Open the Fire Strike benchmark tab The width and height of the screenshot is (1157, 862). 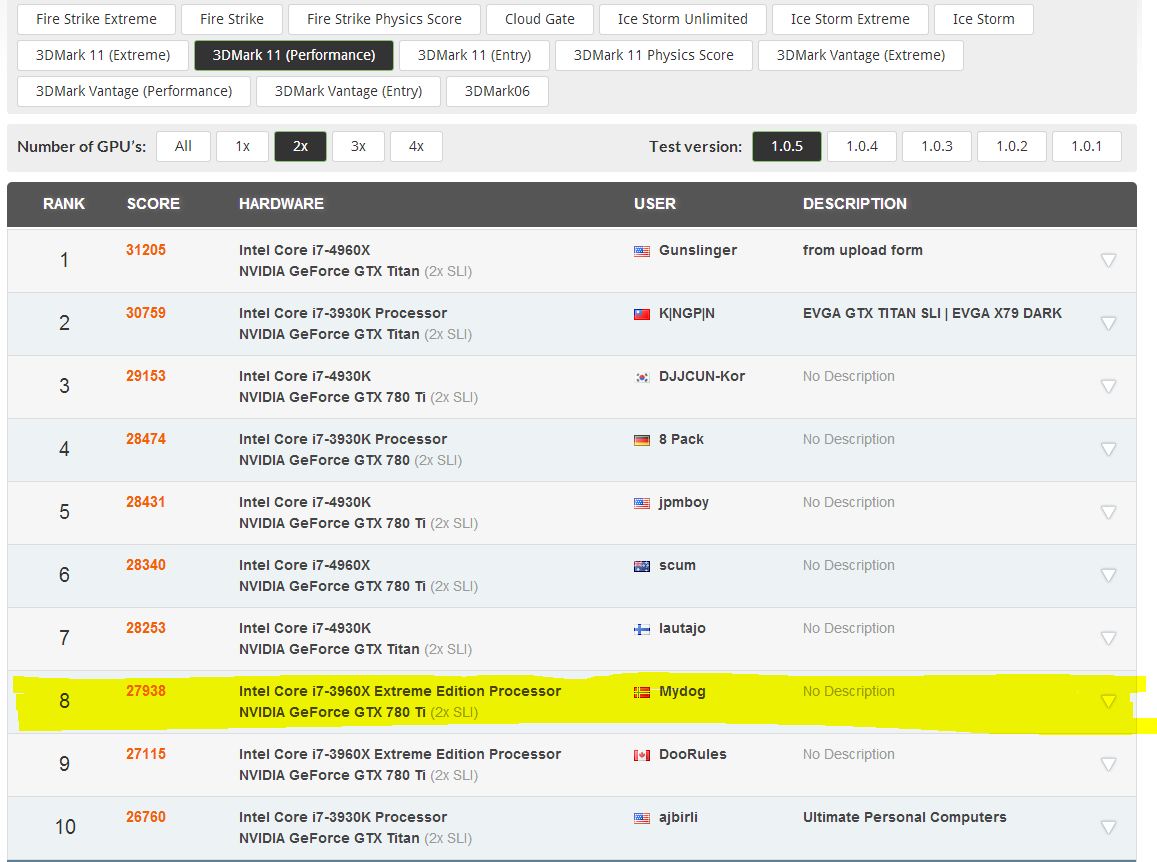[232, 19]
